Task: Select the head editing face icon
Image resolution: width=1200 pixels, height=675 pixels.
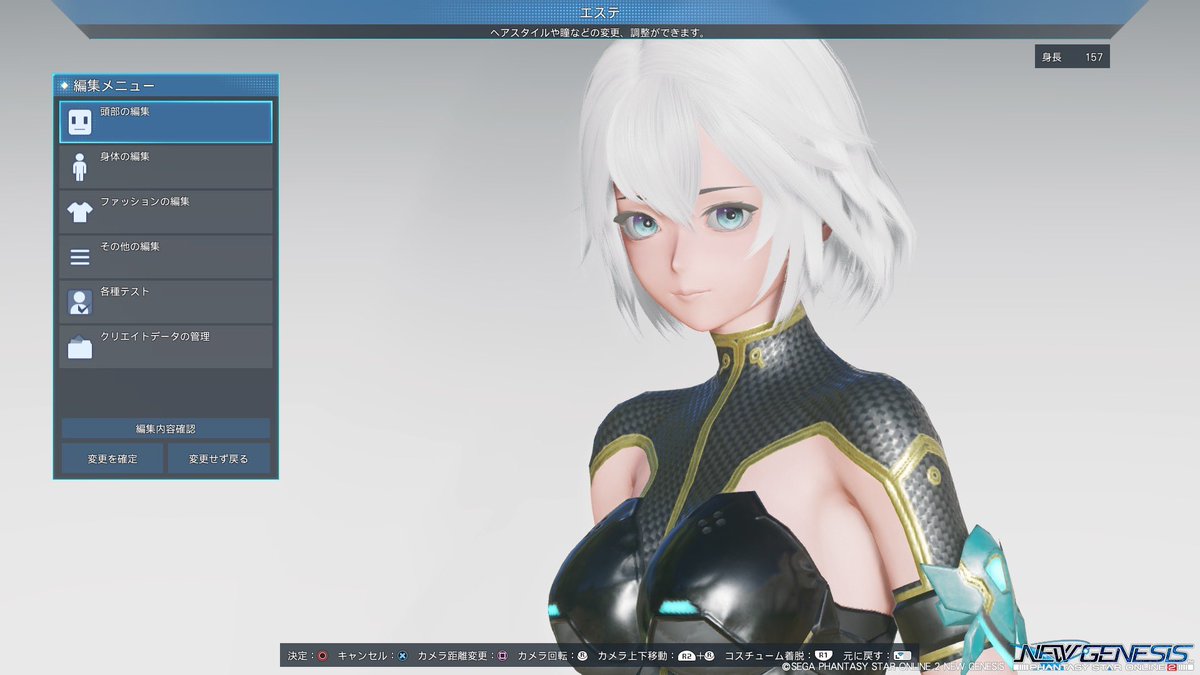Action: (80, 123)
